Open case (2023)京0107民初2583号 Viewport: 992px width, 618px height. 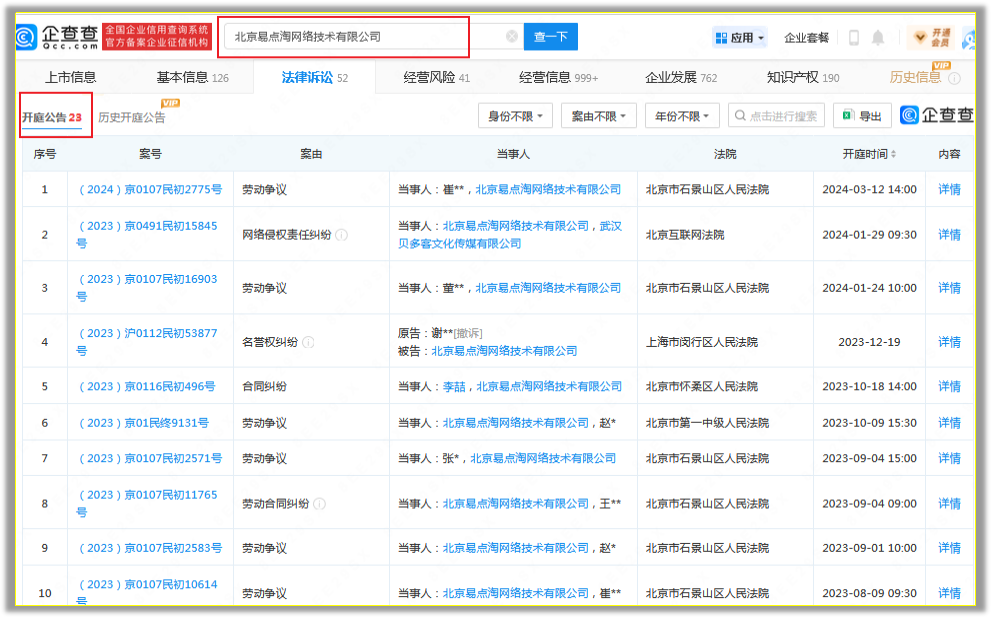[150, 548]
